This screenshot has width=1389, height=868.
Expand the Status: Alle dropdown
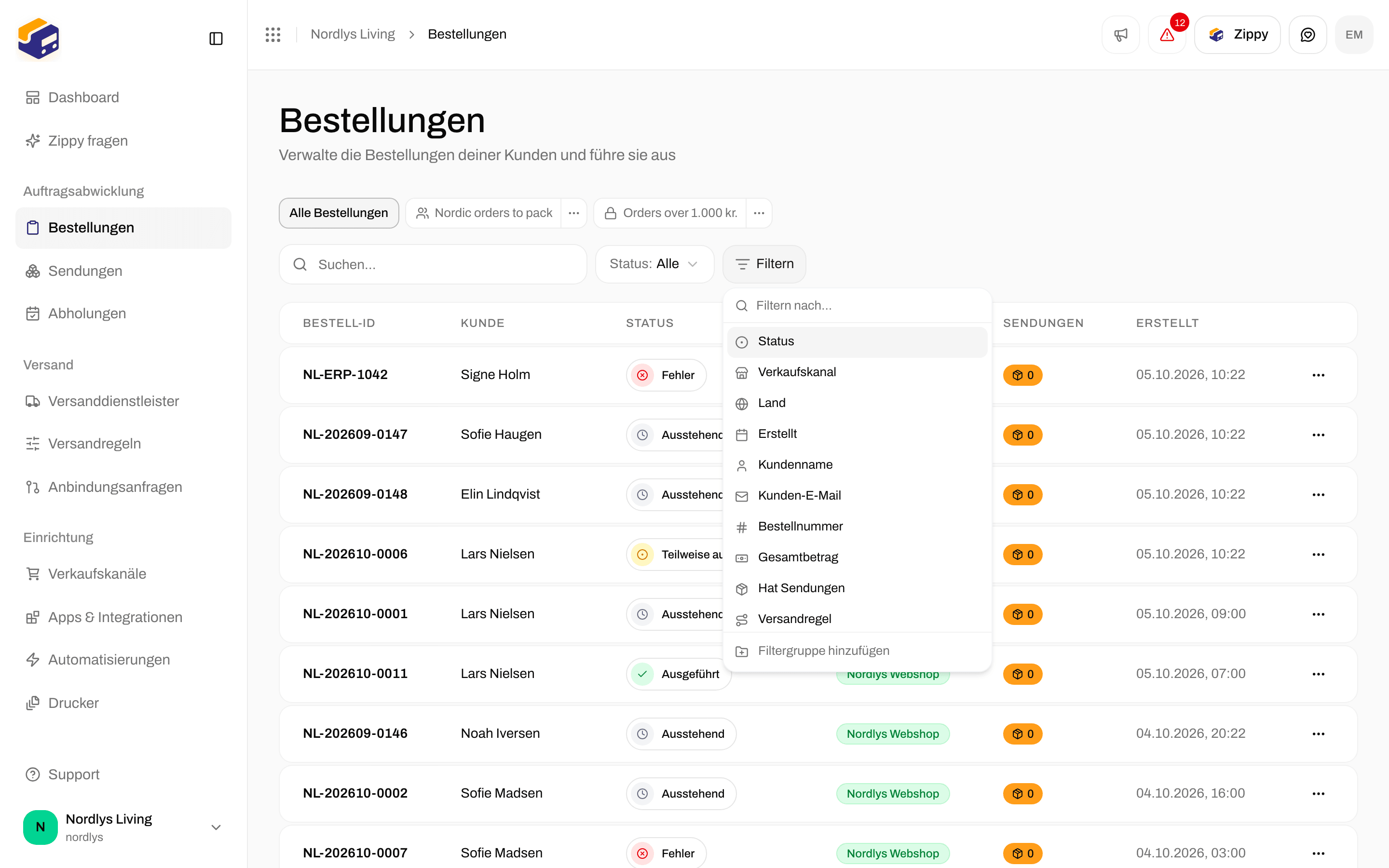[x=654, y=264]
